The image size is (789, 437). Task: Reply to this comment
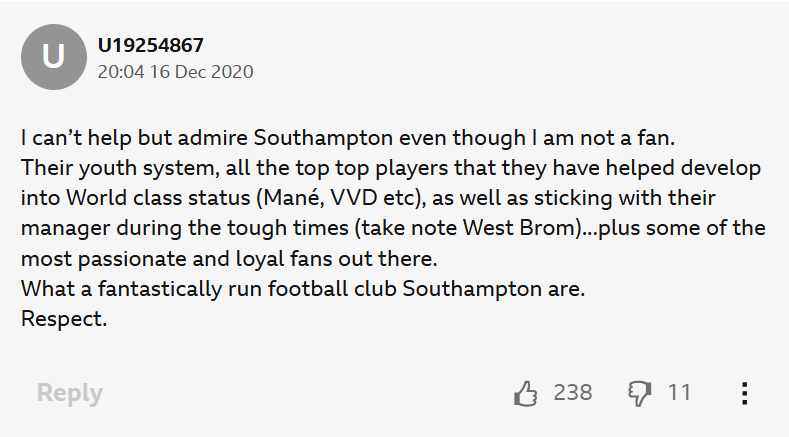(69, 393)
